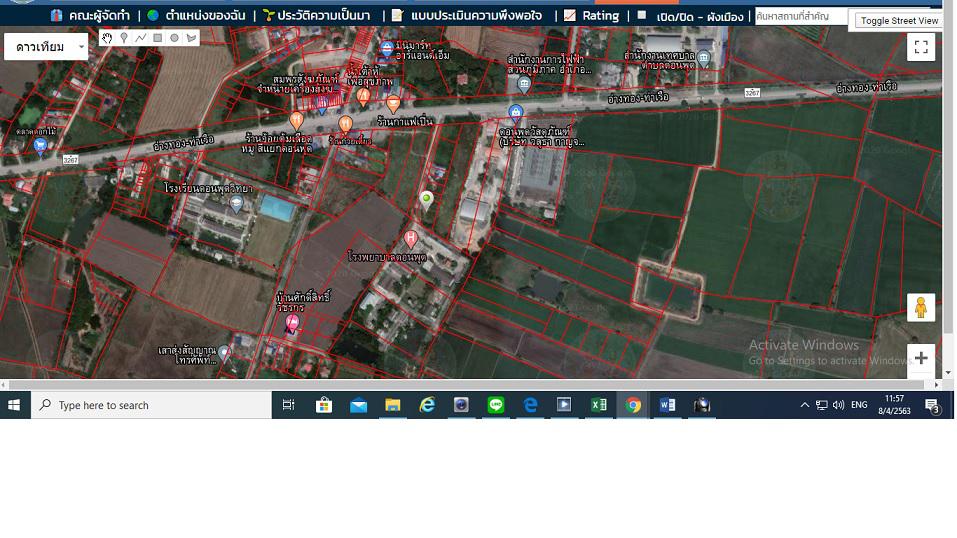The width and height of the screenshot is (957, 538).
Task: Click the vertical scrollbar down arrow
Action: (x=948, y=373)
